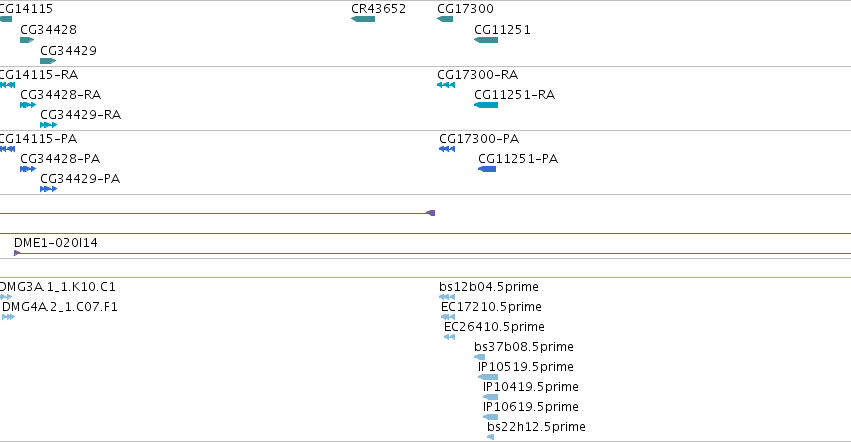Click the CG17300-RA label text

(478, 74)
